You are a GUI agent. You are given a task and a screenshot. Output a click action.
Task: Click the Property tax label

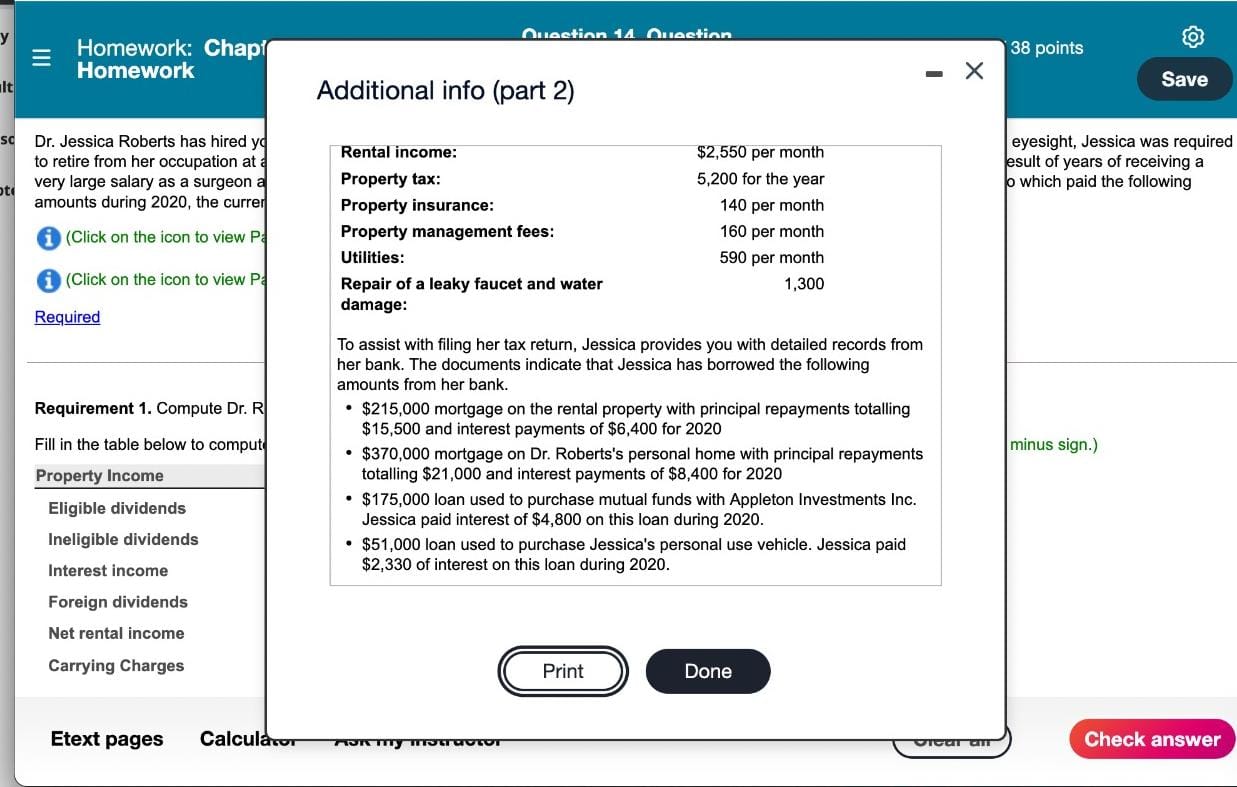coord(390,179)
